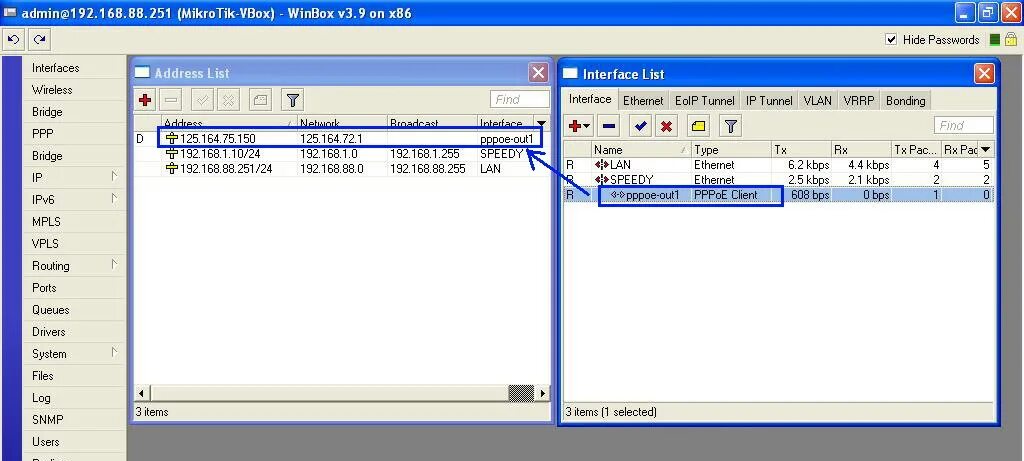The width and height of the screenshot is (1024, 461).
Task: Expand the Routing submenu in sidebar
Action: [x=114, y=264]
